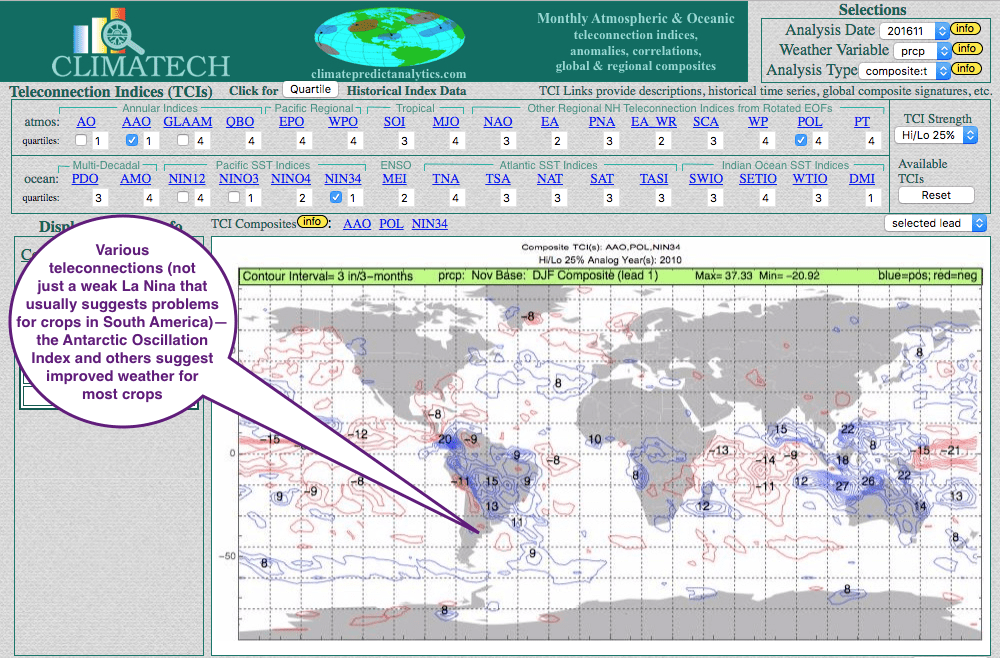
Task: Open the selected lead dropdown
Action: coord(936,223)
